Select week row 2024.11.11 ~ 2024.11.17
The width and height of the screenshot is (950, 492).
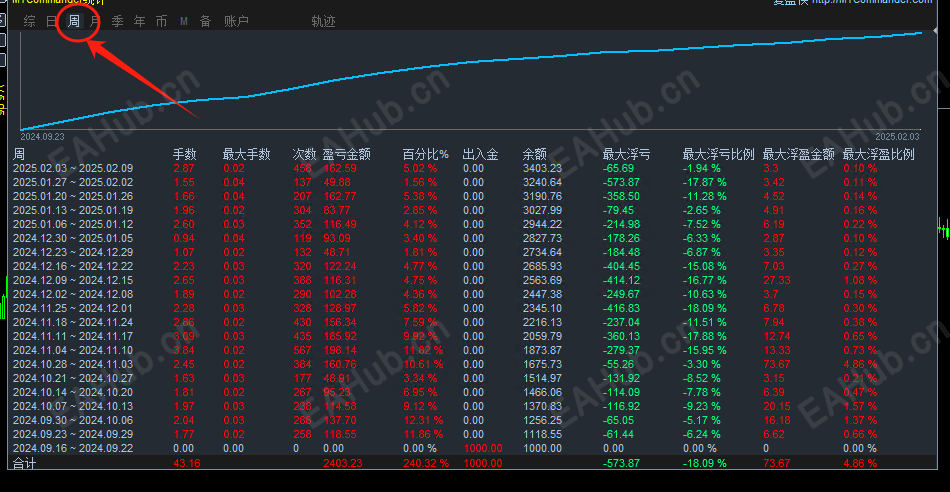475,336
